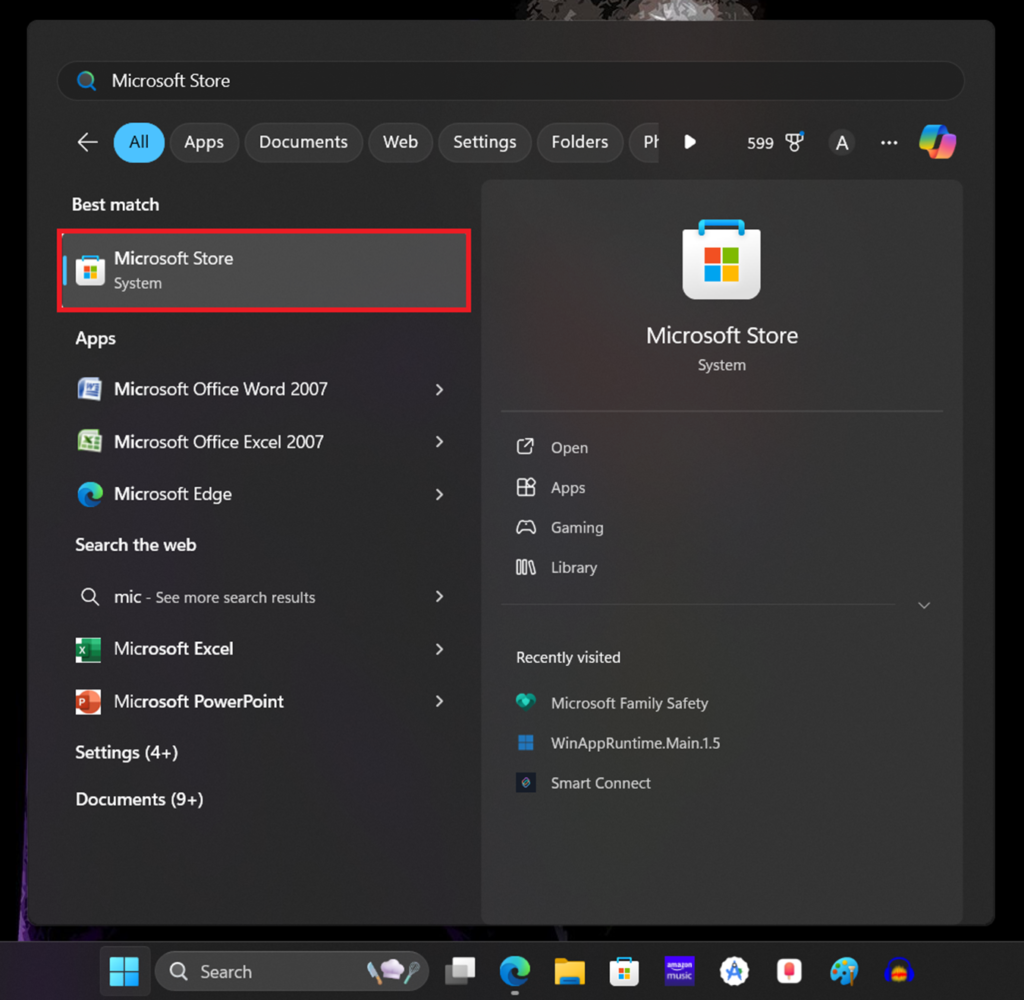1024x1000 pixels.
Task: Switch to the Apps filter tab
Action: point(204,142)
